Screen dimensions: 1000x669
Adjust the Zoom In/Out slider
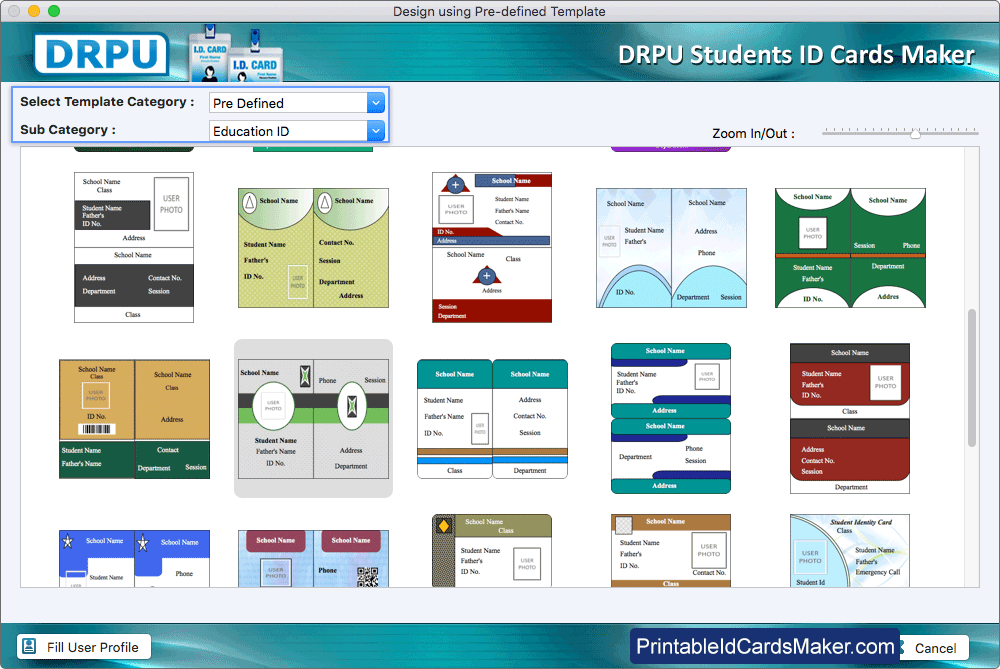[915, 133]
